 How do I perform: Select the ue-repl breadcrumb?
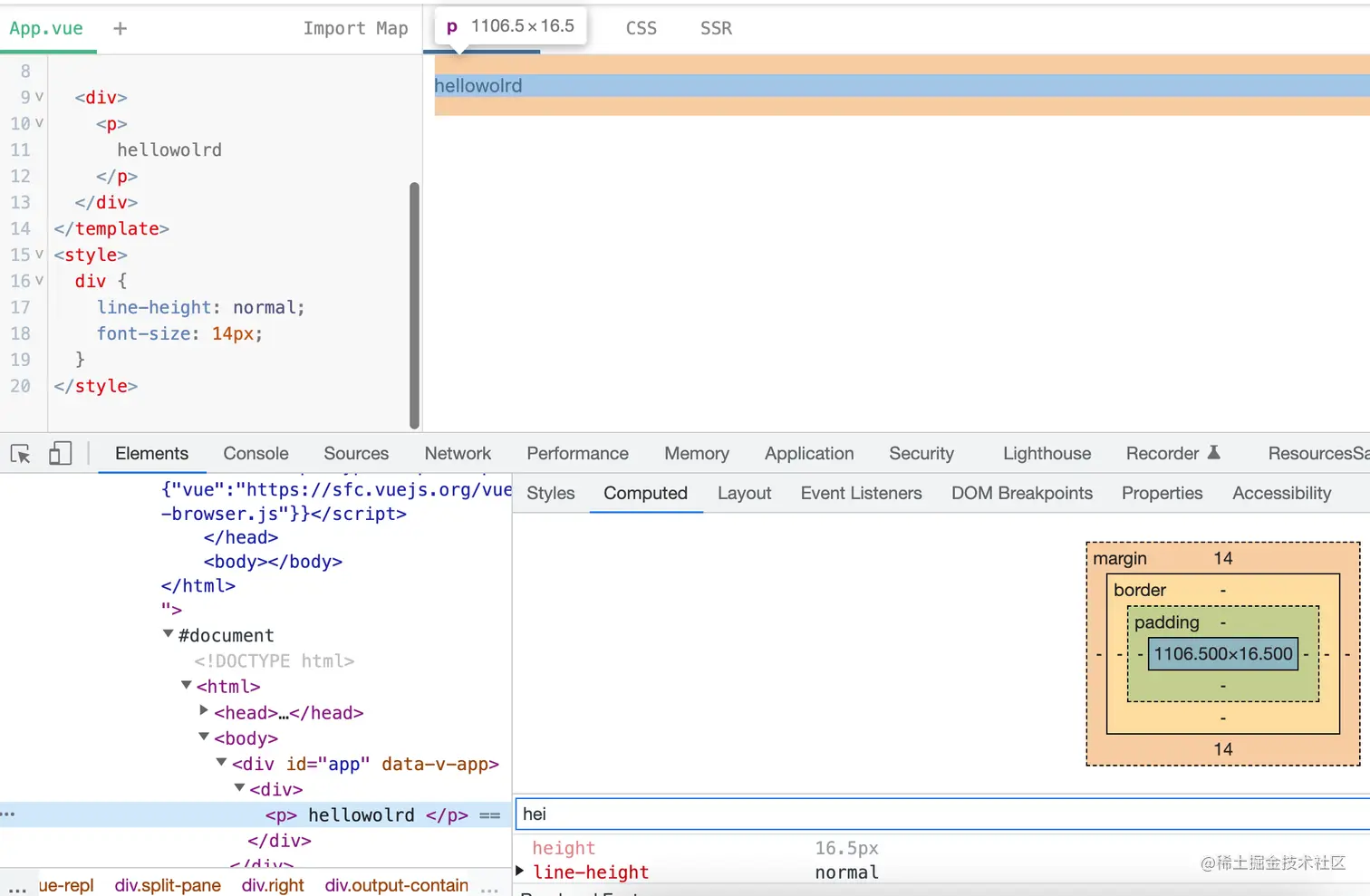tap(66, 885)
